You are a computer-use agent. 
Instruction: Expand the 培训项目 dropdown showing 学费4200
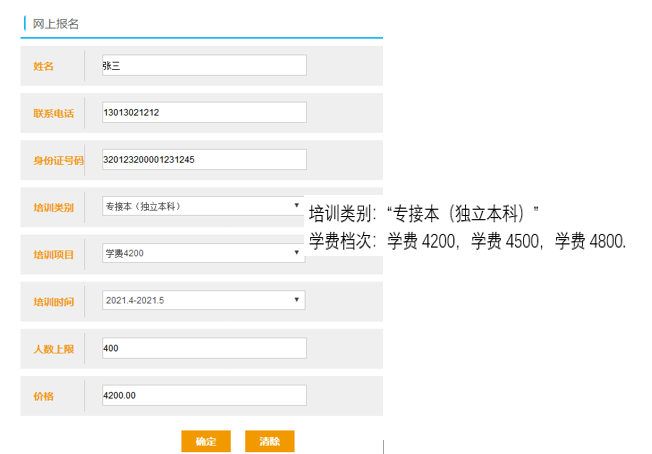pos(204,253)
